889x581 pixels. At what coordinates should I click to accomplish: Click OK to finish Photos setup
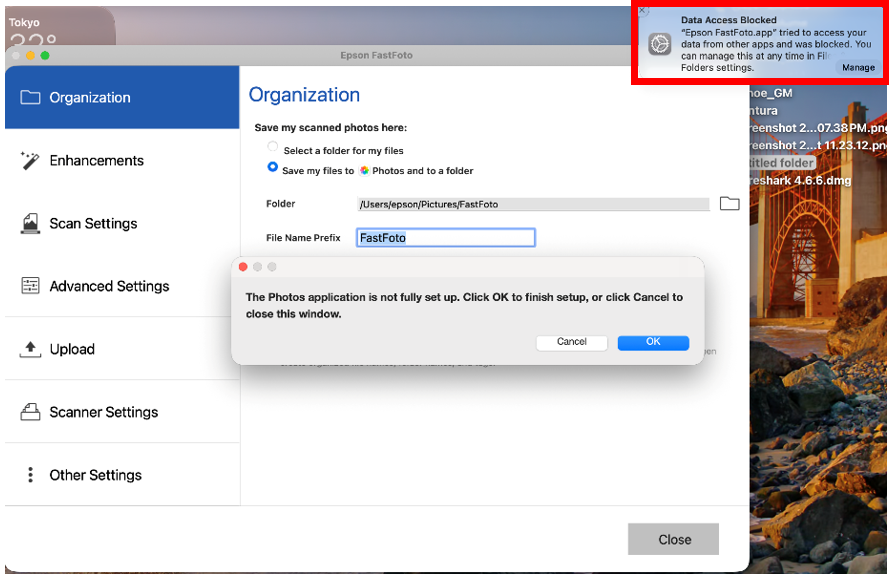(653, 342)
